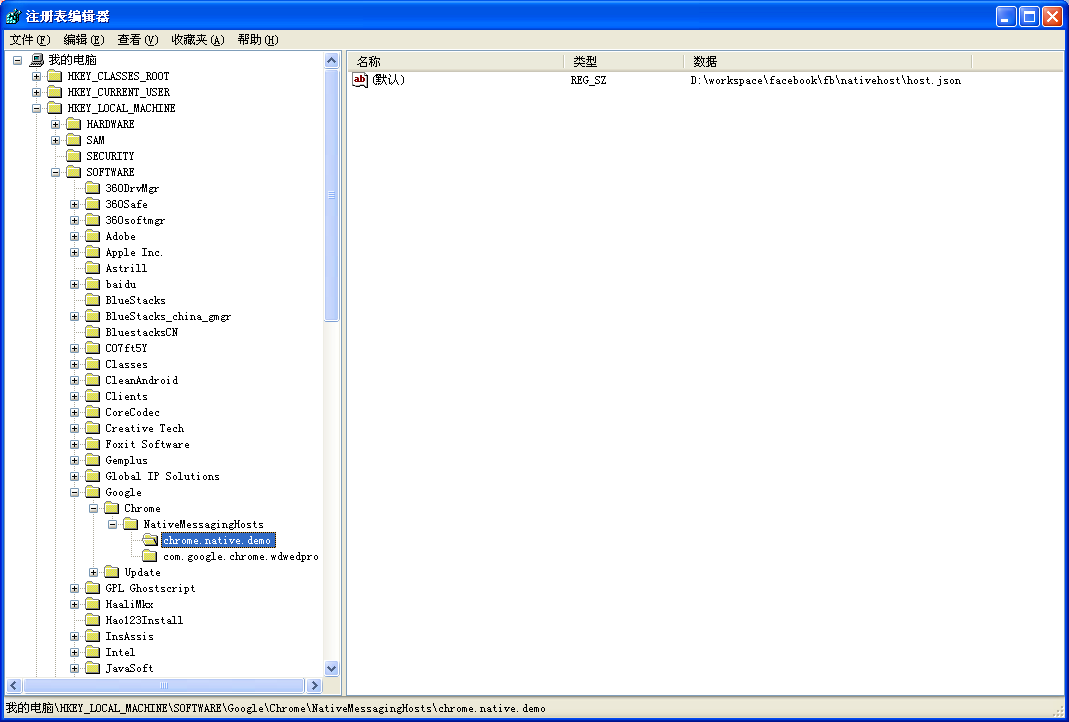
Task: Collapse HKEY_LOCAL_MACHINE node
Action: pyautogui.click(x=37, y=108)
